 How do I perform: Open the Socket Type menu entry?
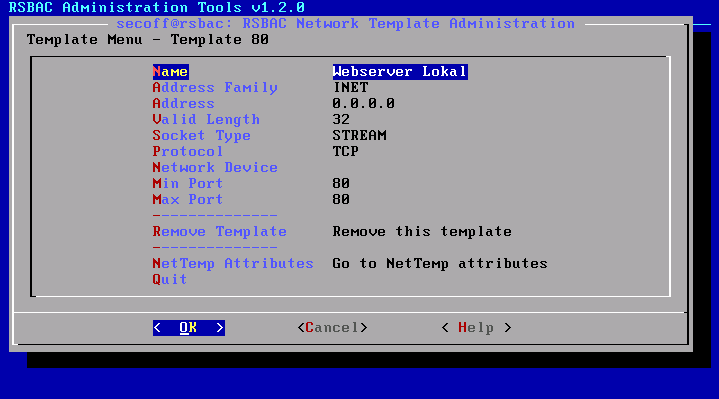pos(202,136)
